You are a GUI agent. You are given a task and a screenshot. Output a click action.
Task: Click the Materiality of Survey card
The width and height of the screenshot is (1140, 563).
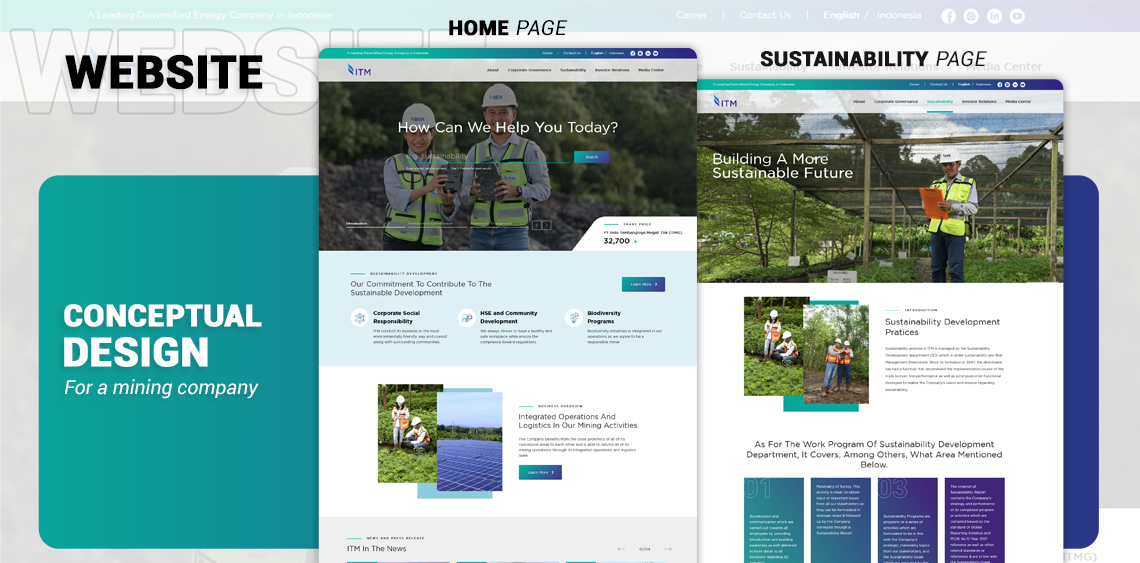(840, 520)
